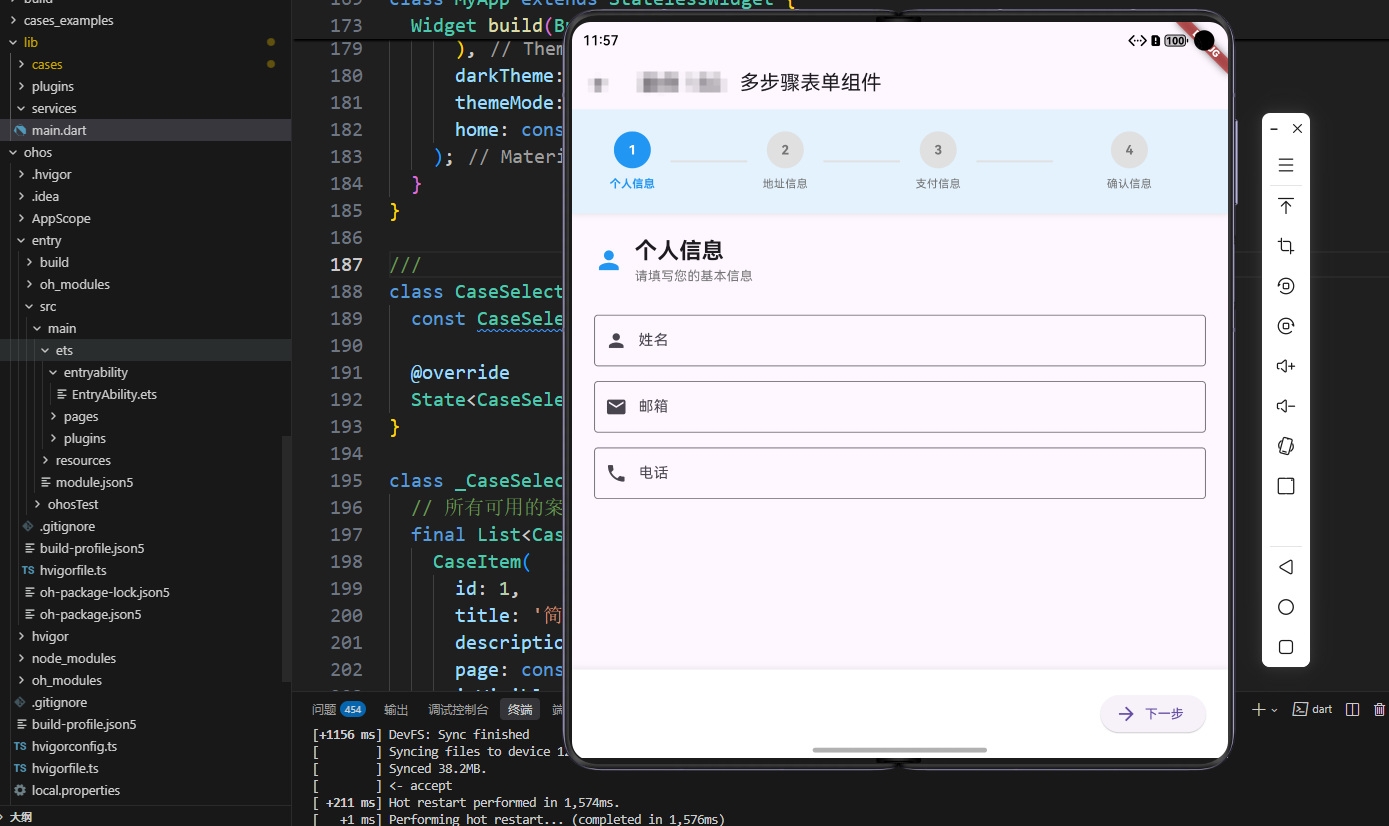Click the crop screenshot icon on emulator toolbar
This screenshot has width=1389, height=826.
[1286, 246]
